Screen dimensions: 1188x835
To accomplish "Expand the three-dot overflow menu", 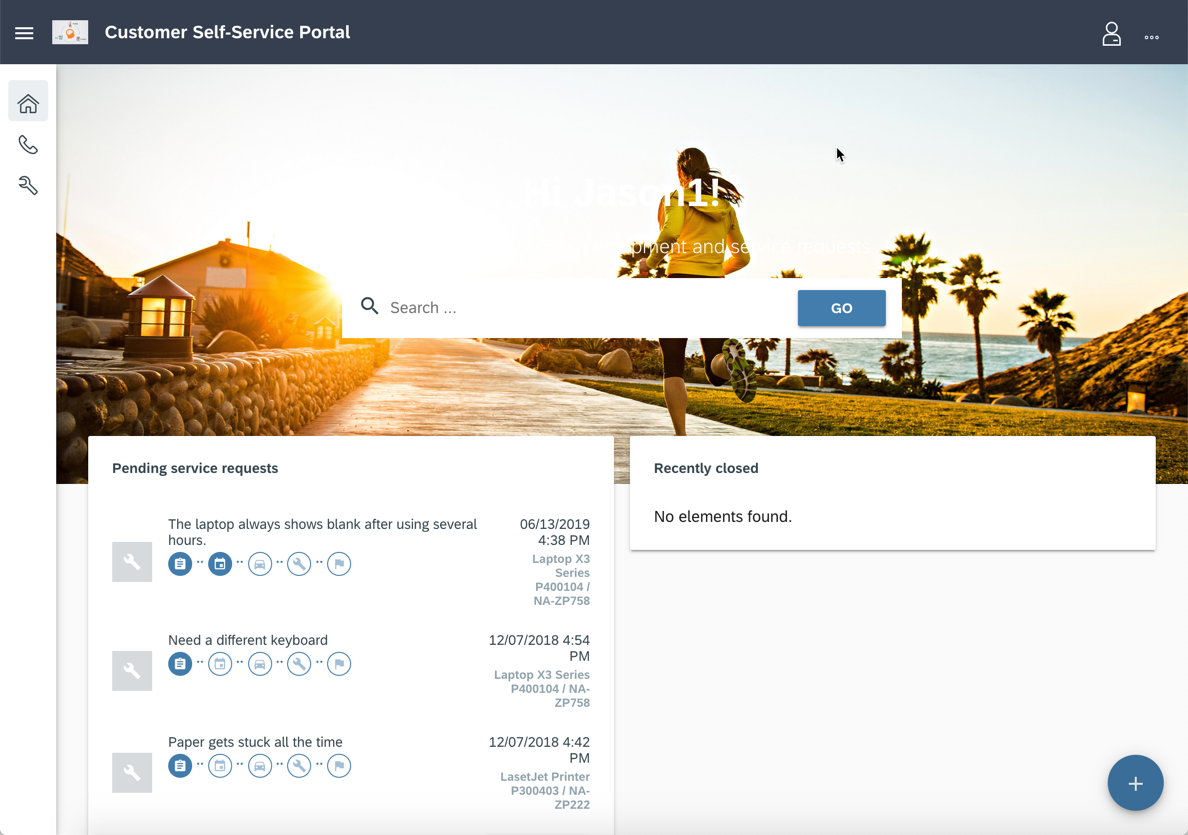I will point(1152,37).
